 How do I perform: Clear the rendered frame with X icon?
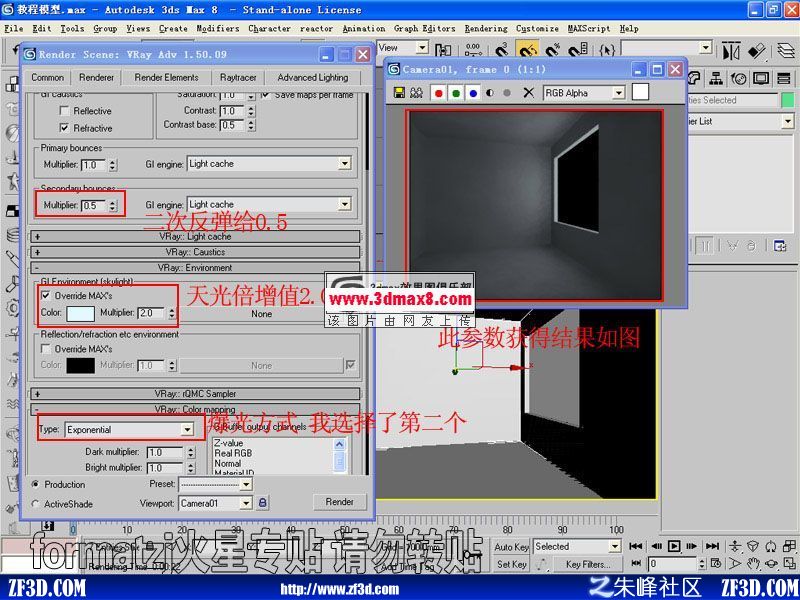click(529, 93)
